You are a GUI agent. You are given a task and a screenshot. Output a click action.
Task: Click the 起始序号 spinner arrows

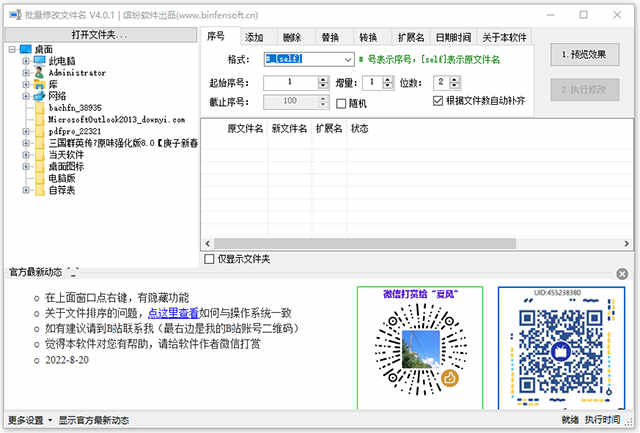click(x=323, y=82)
